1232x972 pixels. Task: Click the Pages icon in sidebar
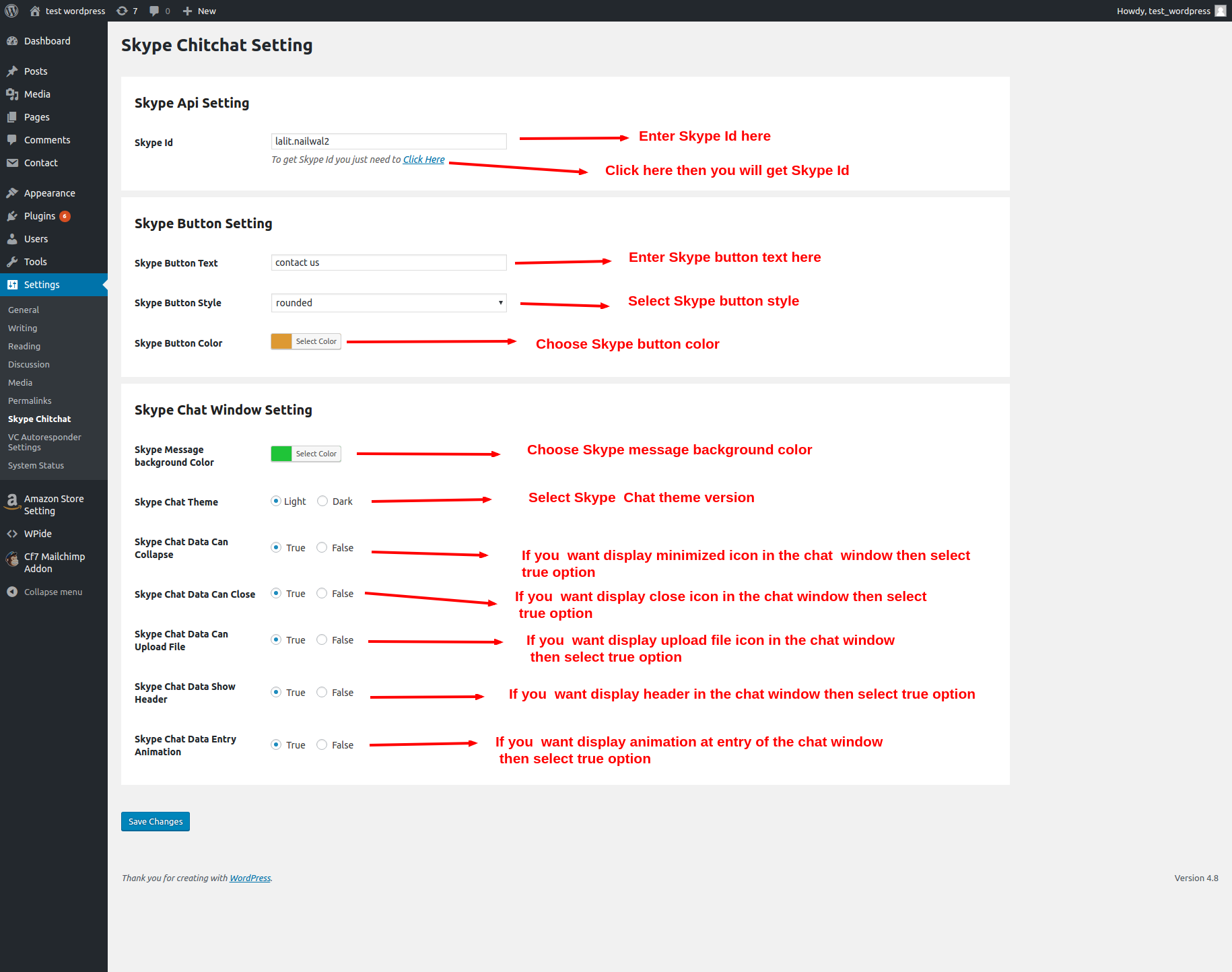[x=12, y=117]
